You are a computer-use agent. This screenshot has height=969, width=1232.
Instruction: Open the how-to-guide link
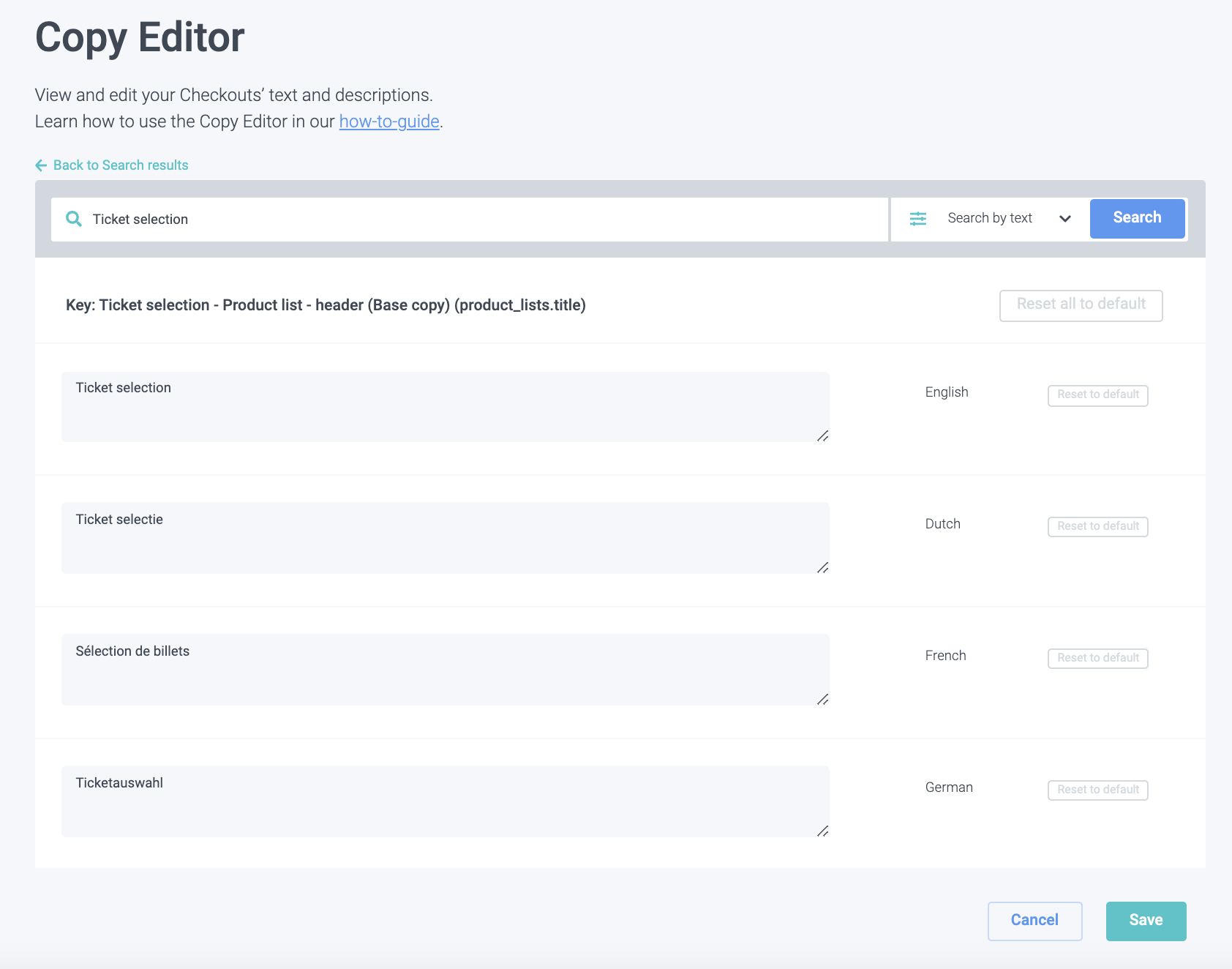pos(389,121)
